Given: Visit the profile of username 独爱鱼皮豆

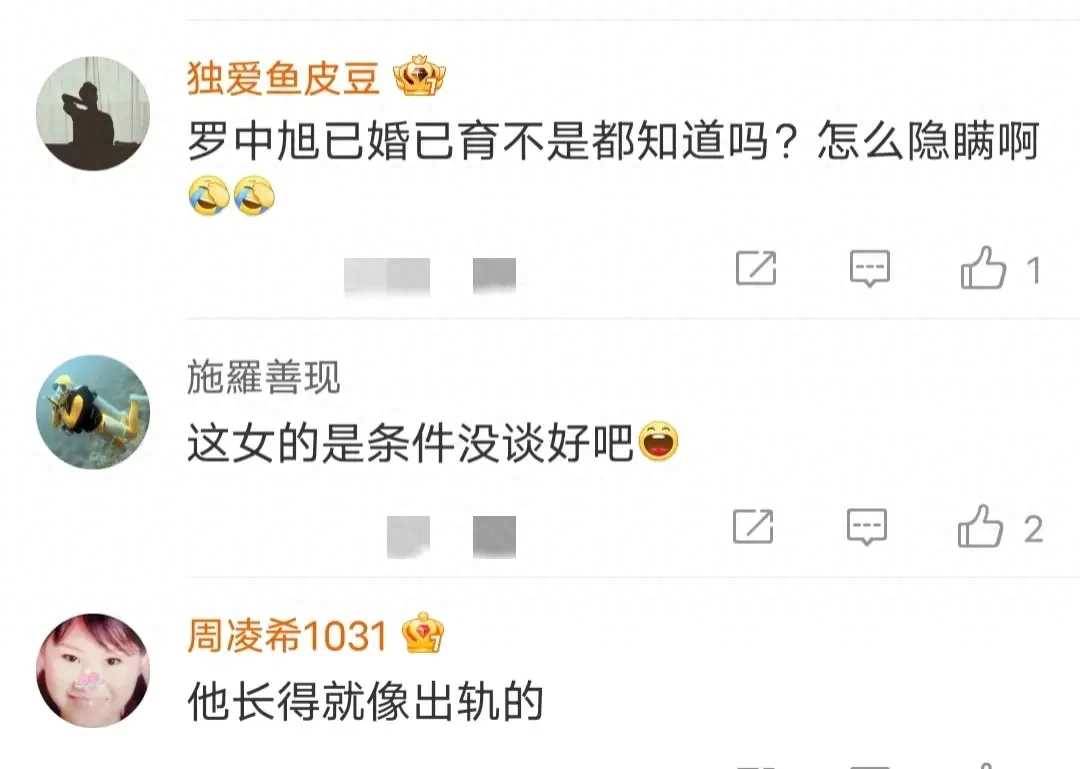Looking at the screenshot, I should pyautogui.click(x=283, y=78).
